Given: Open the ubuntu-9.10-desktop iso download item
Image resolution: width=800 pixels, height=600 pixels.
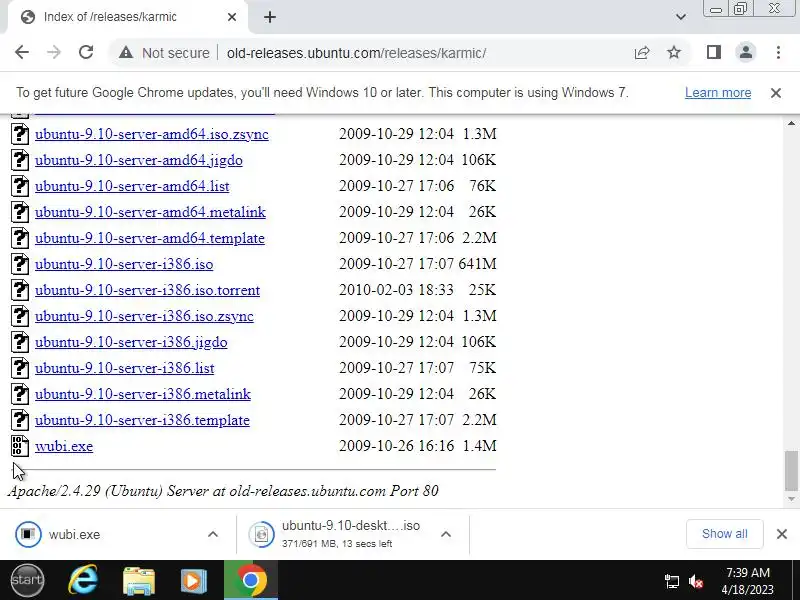Looking at the screenshot, I should (x=337, y=534).
